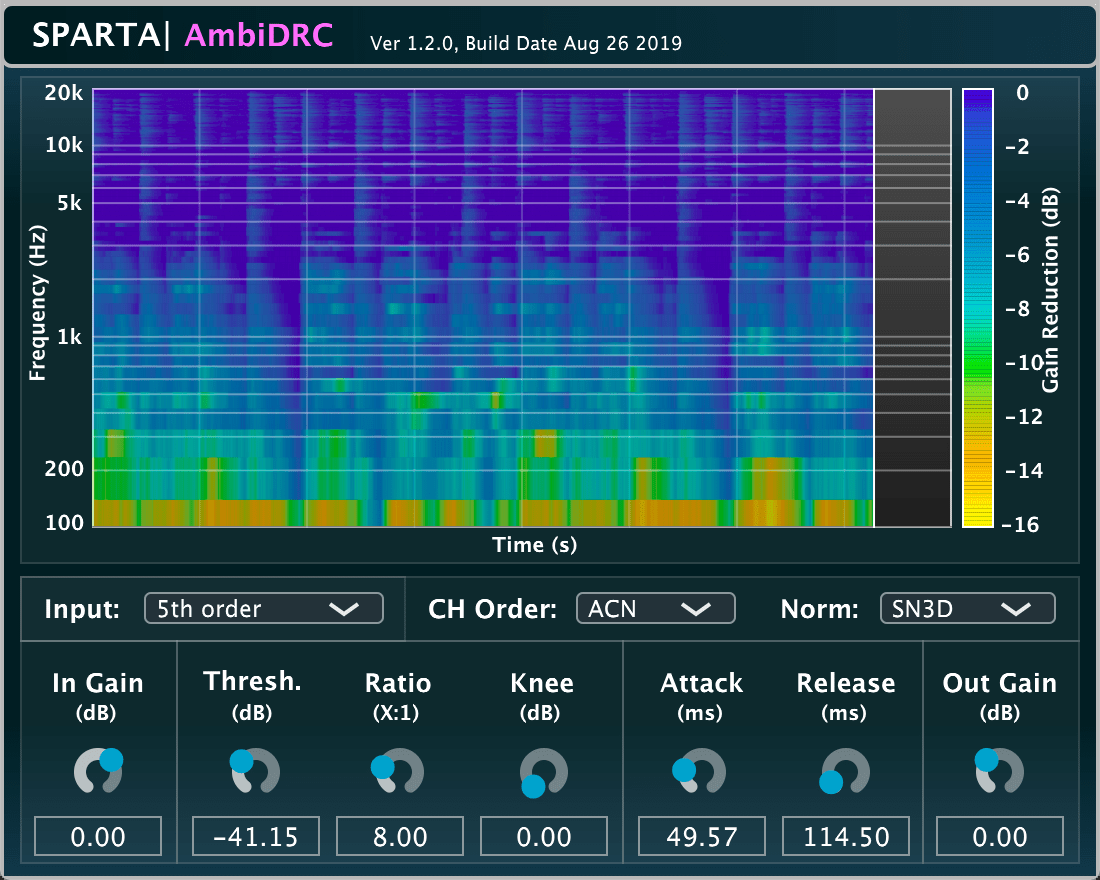Expand the Norm SN3D dropdown
Screen dimensions: 1100x880
point(967,608)
